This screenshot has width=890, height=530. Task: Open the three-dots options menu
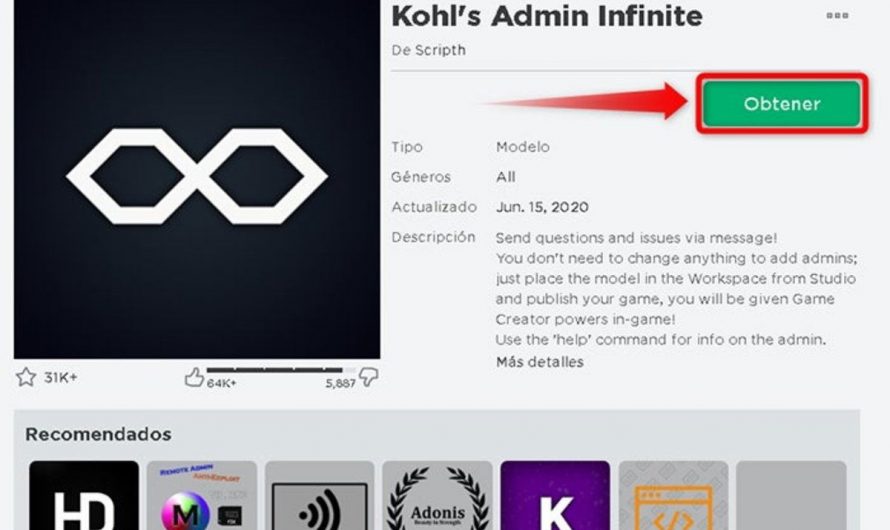coord(837,16)
